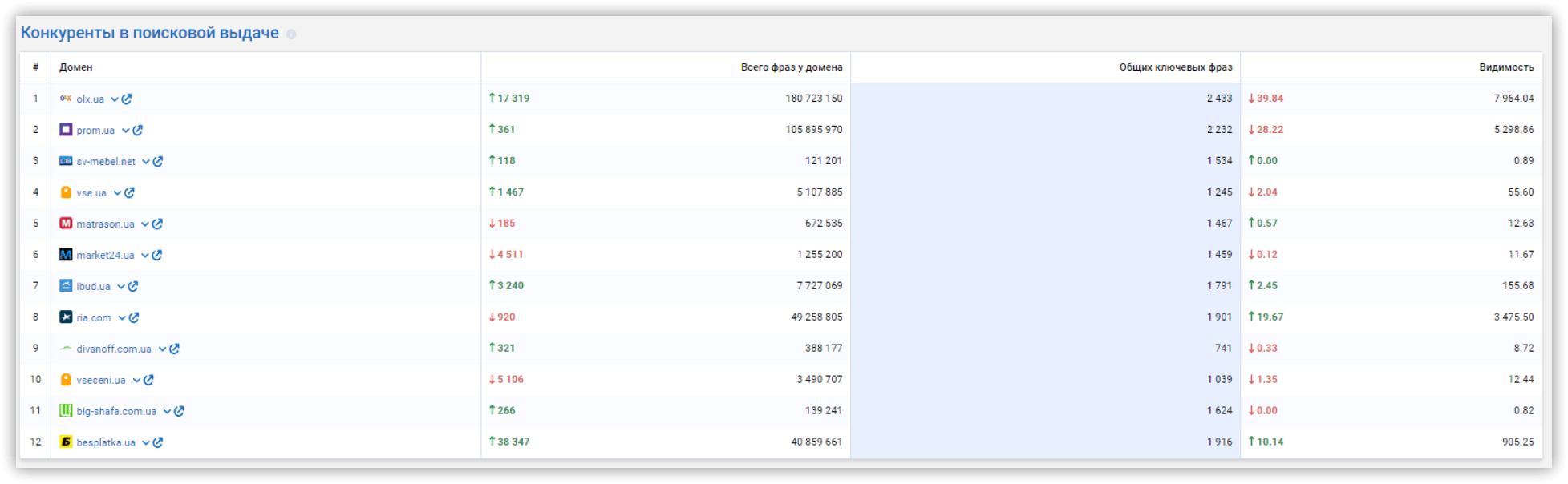Expand the dropdown chevron beside market24.ua

point(145,256)
